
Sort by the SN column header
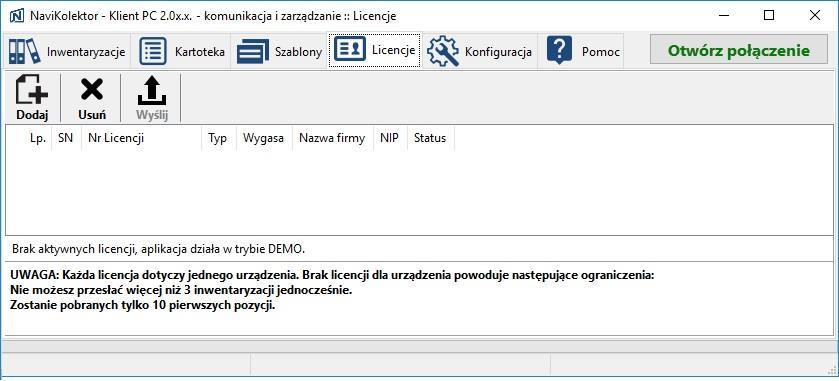coord(65,138)
